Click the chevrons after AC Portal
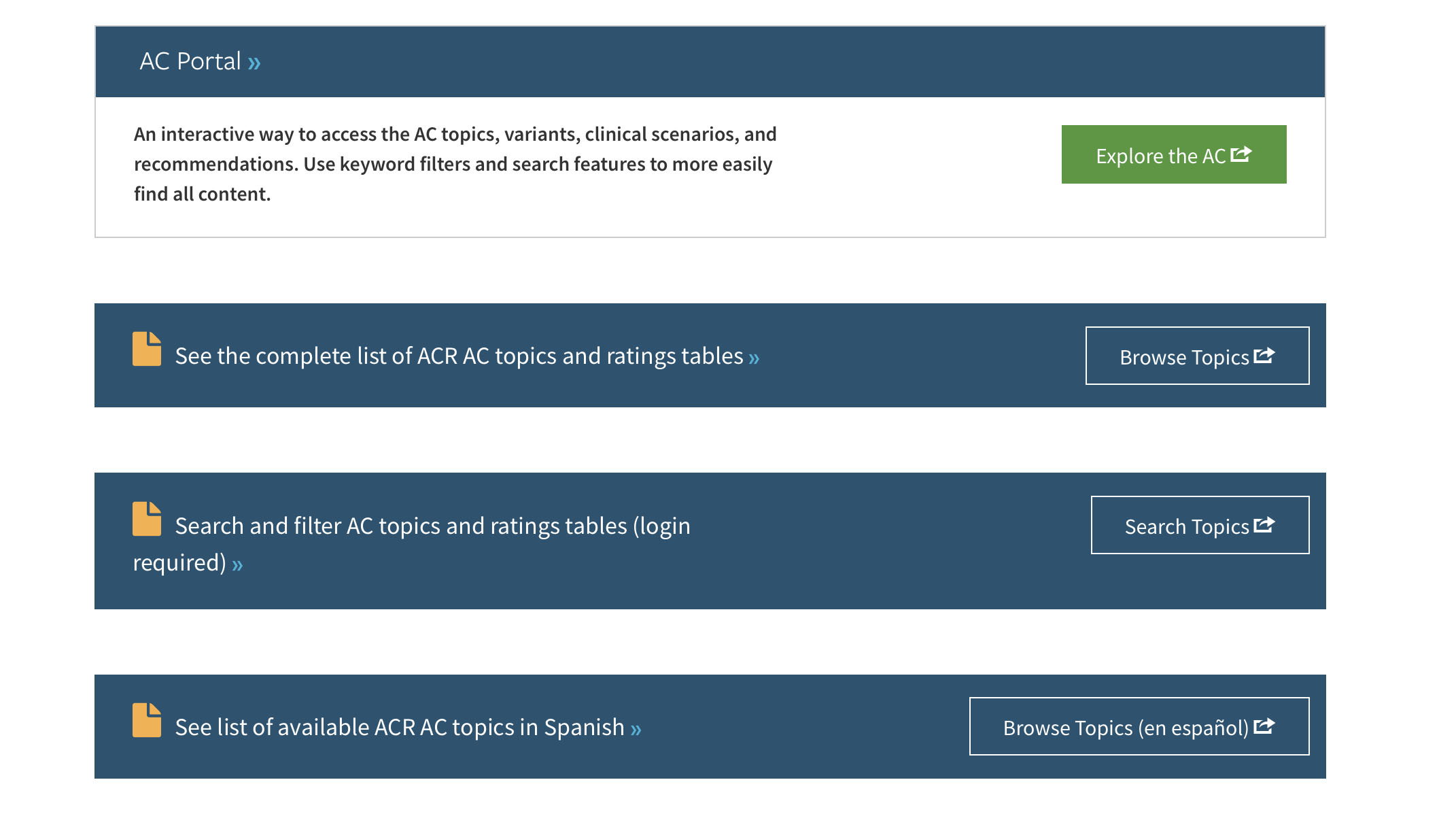 pyautogui.click(x=254, y=64)
